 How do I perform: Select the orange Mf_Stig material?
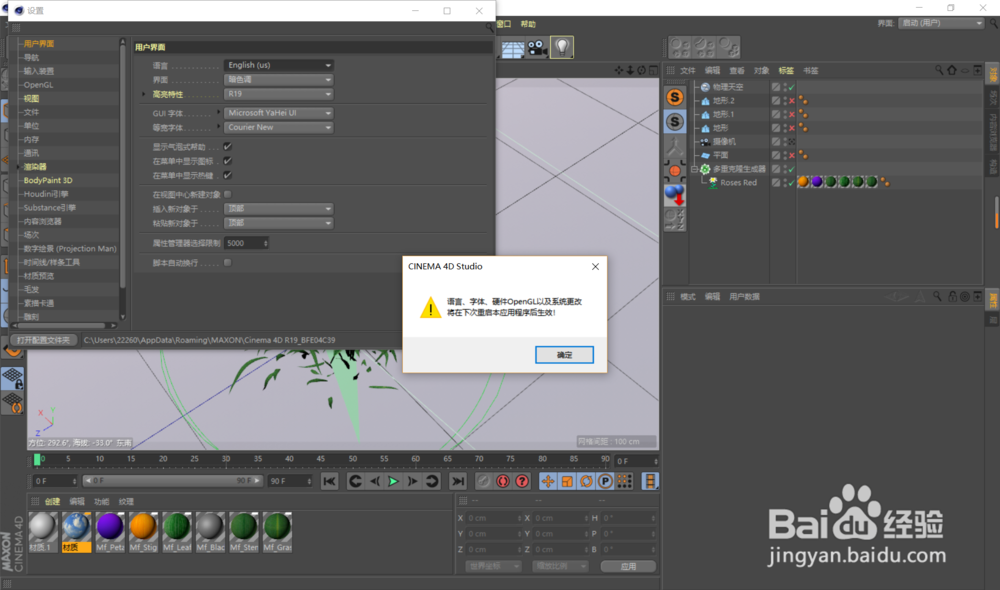pyautogui.click(x=143, y=532)
